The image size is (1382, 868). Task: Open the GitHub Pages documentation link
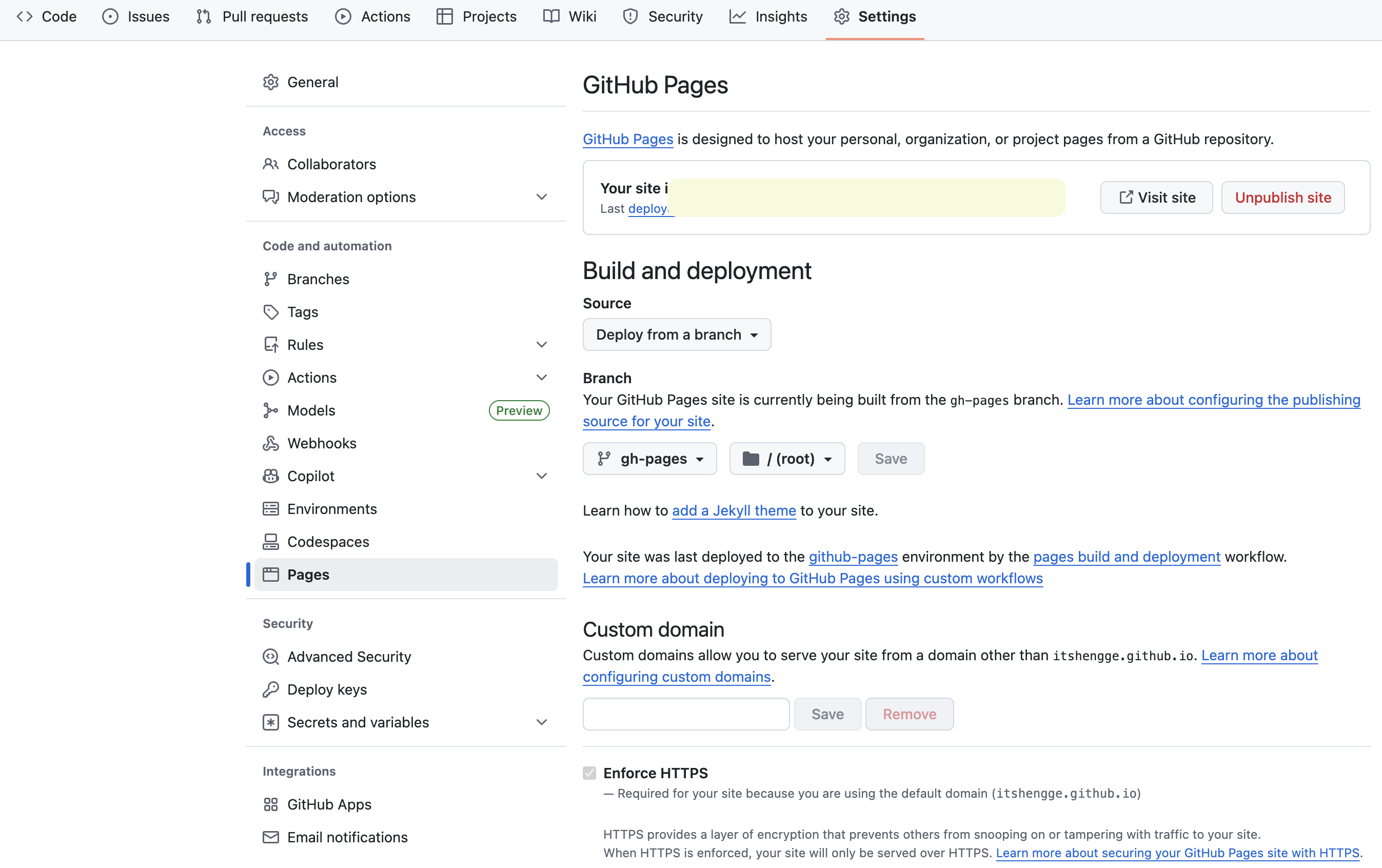point(628,139)
